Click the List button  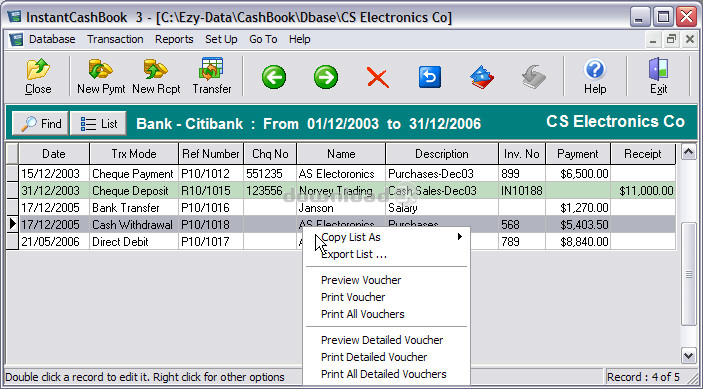tap(98, 123)
